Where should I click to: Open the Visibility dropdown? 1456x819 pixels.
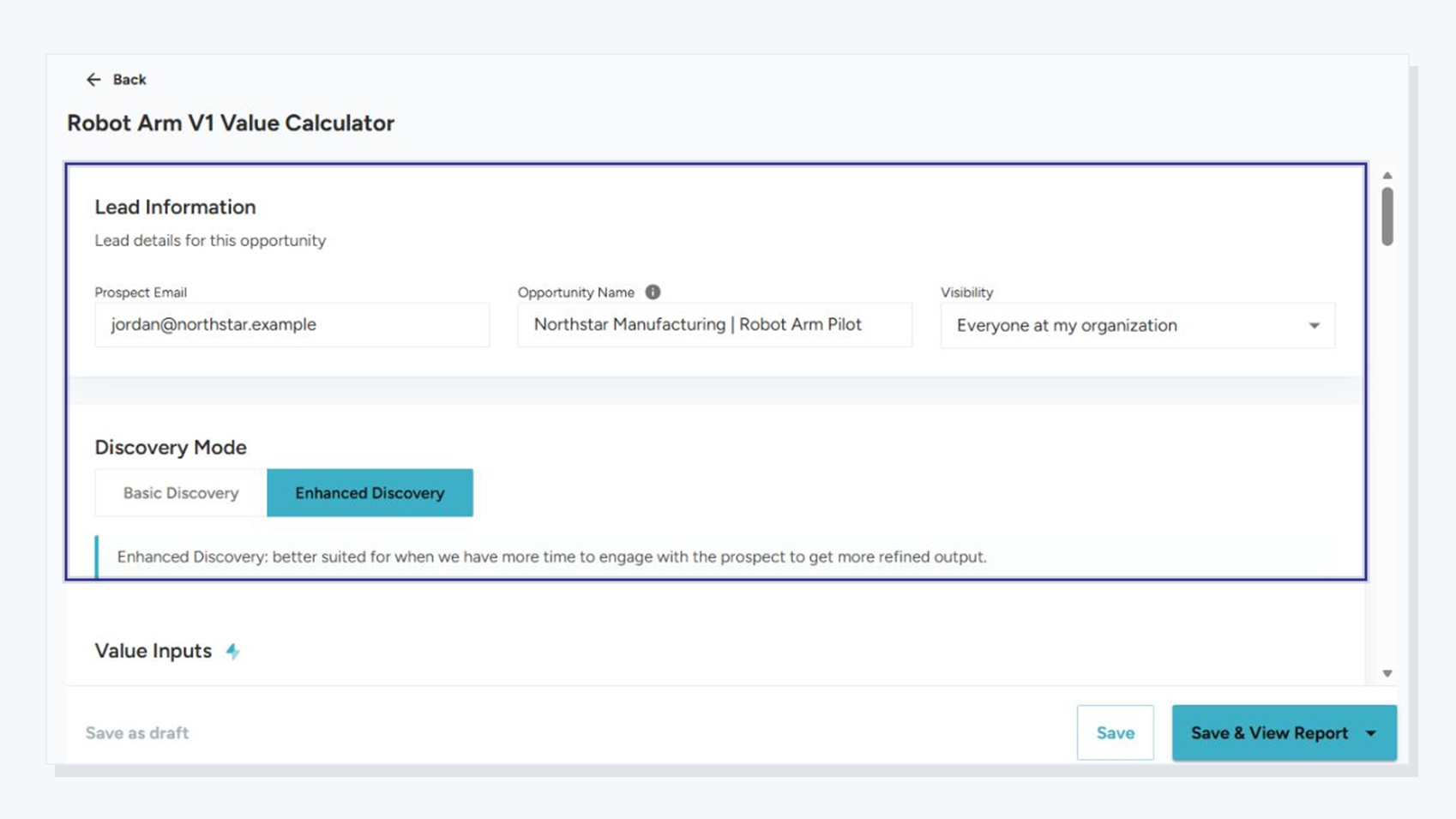(x=1137, y=325)
